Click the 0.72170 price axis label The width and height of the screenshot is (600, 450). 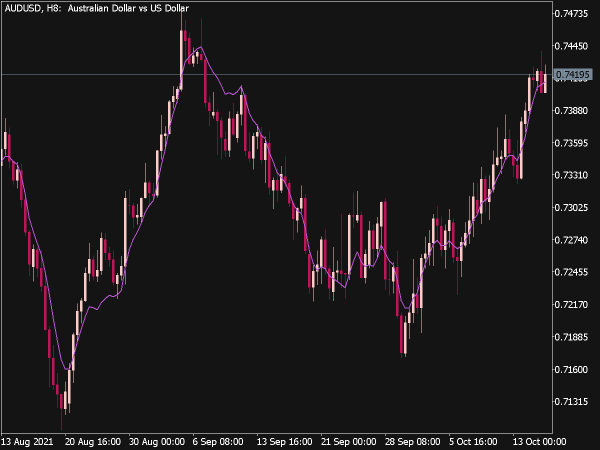coord(571,305)
